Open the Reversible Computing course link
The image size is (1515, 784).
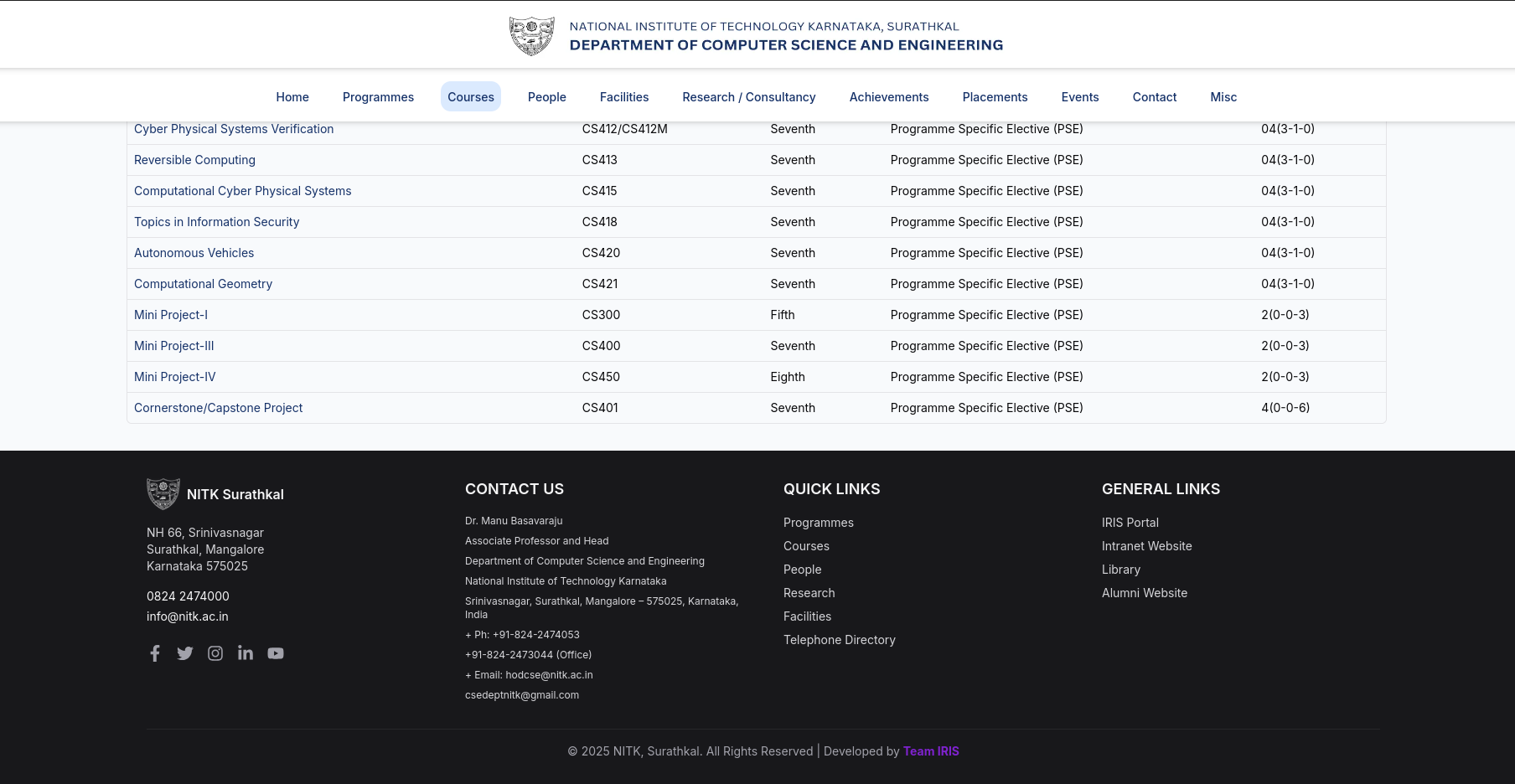(x=194, y=160)
